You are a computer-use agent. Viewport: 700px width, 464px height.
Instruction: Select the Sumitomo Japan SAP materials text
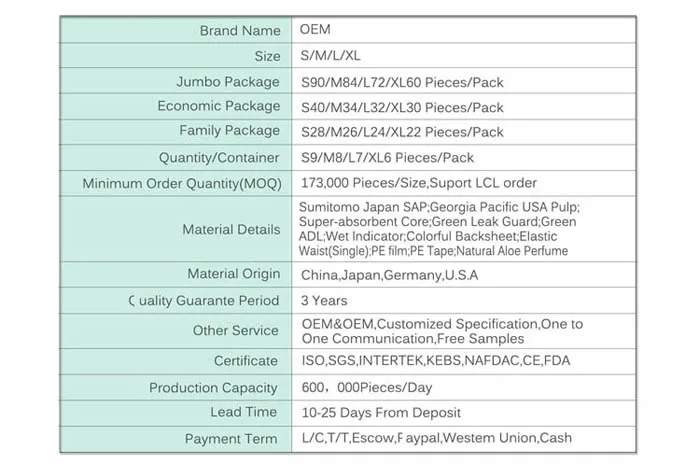pos(438,229)
